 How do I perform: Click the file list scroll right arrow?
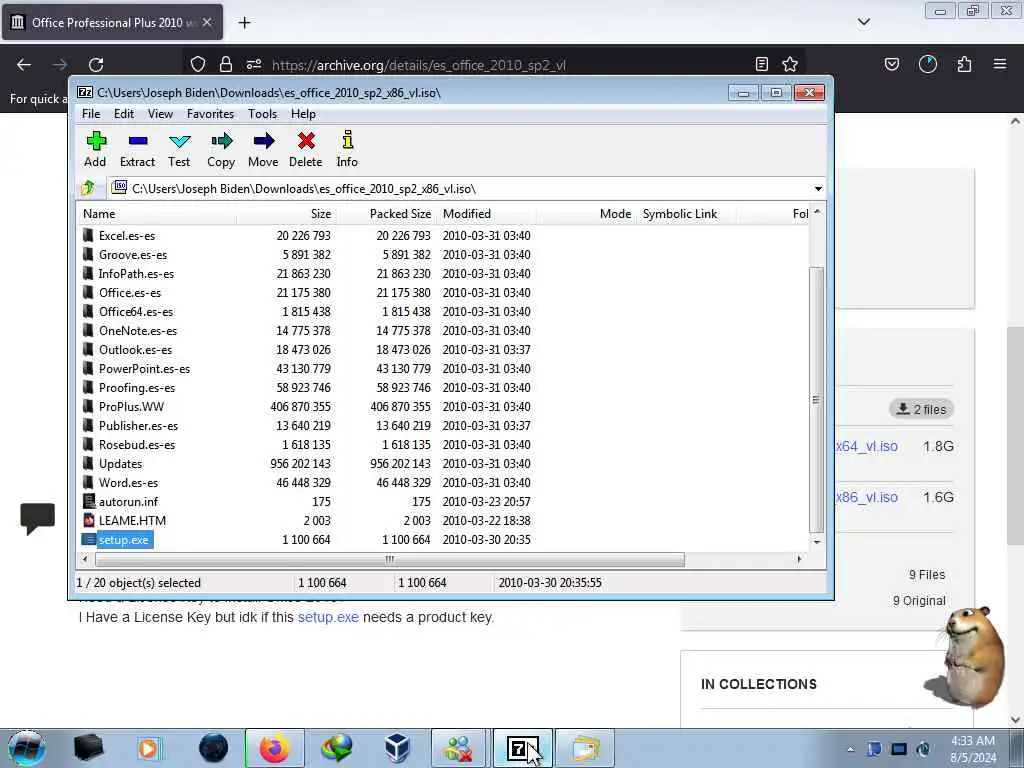[x=799, y=559]
